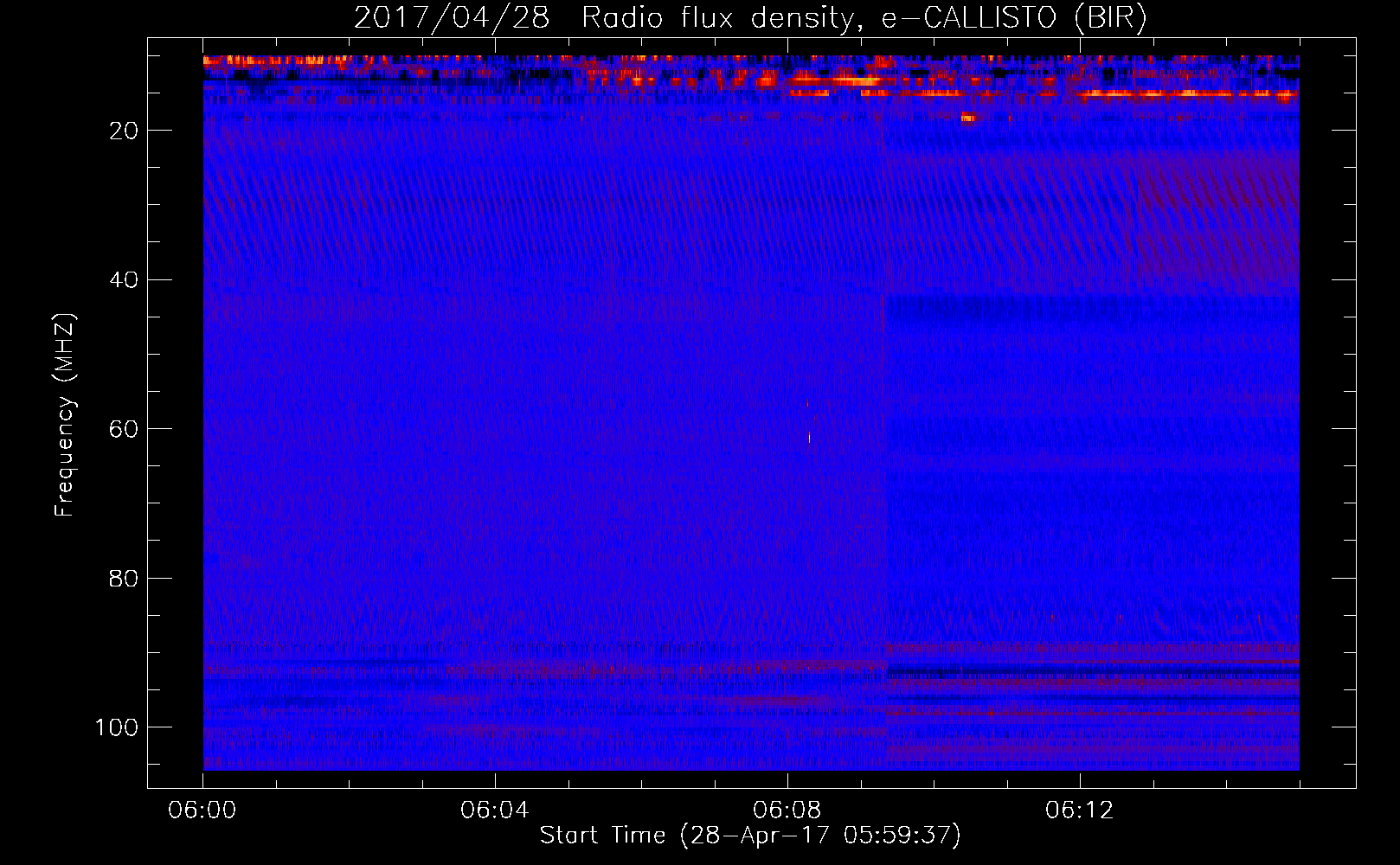Click the 06:04 time tick label

495,811
